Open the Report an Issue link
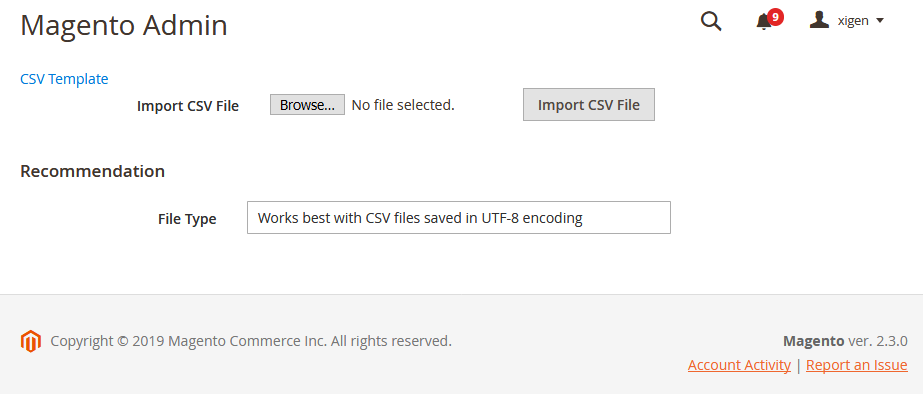 click(x=856, y=365)
